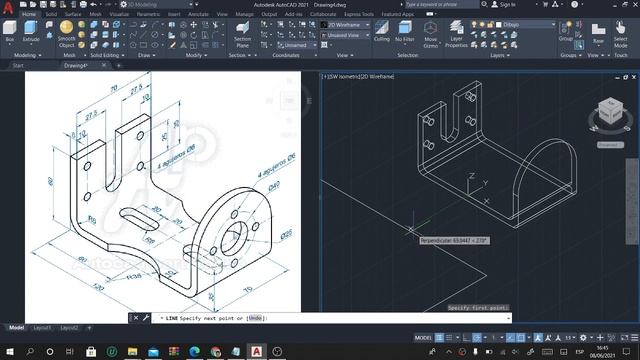Viewport: 640px width, 360px height.
Task: Select the Box solid tool
Action: (x=9, y=32)
